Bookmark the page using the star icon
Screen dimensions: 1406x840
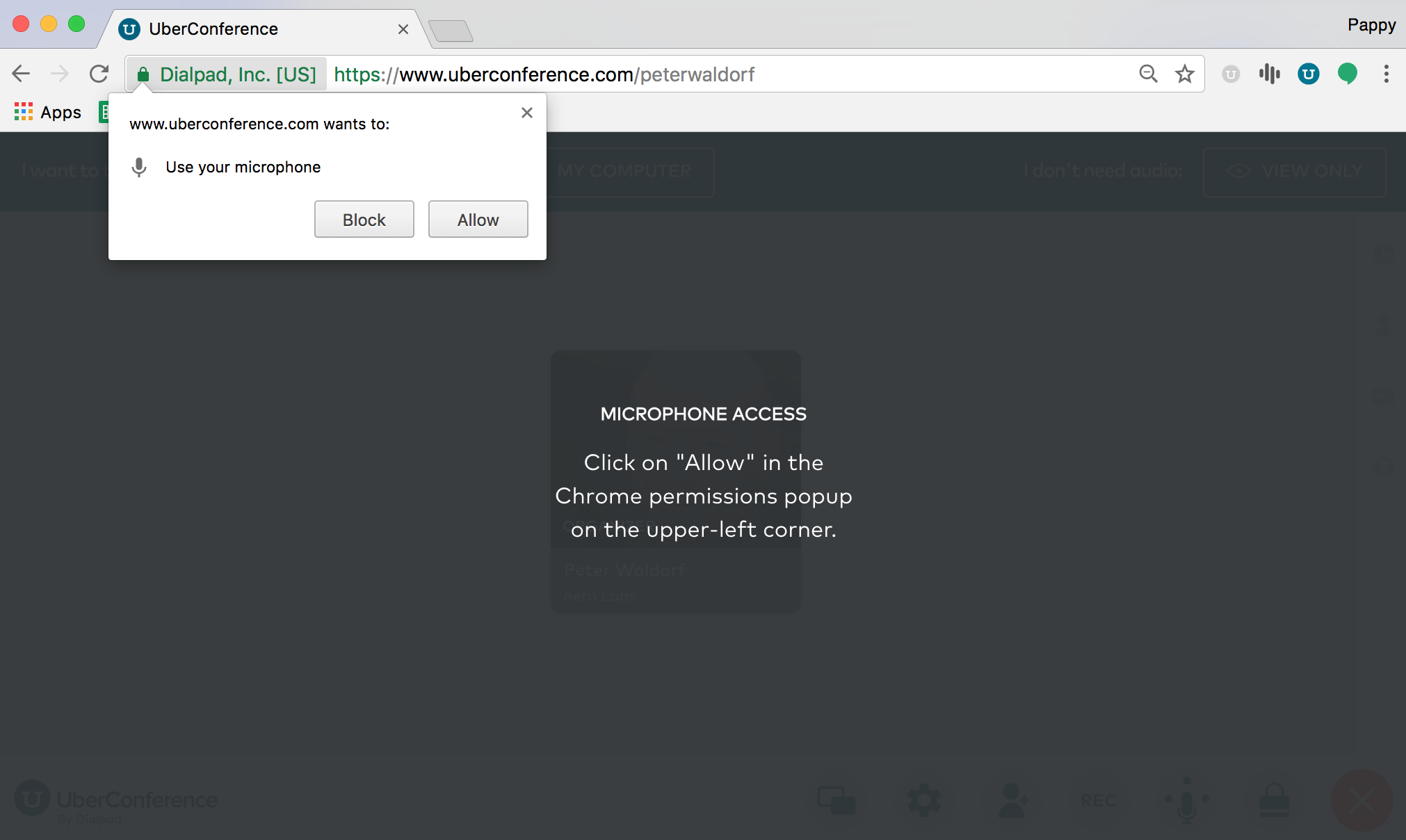pyautogui.click(x=1185, y=74)
